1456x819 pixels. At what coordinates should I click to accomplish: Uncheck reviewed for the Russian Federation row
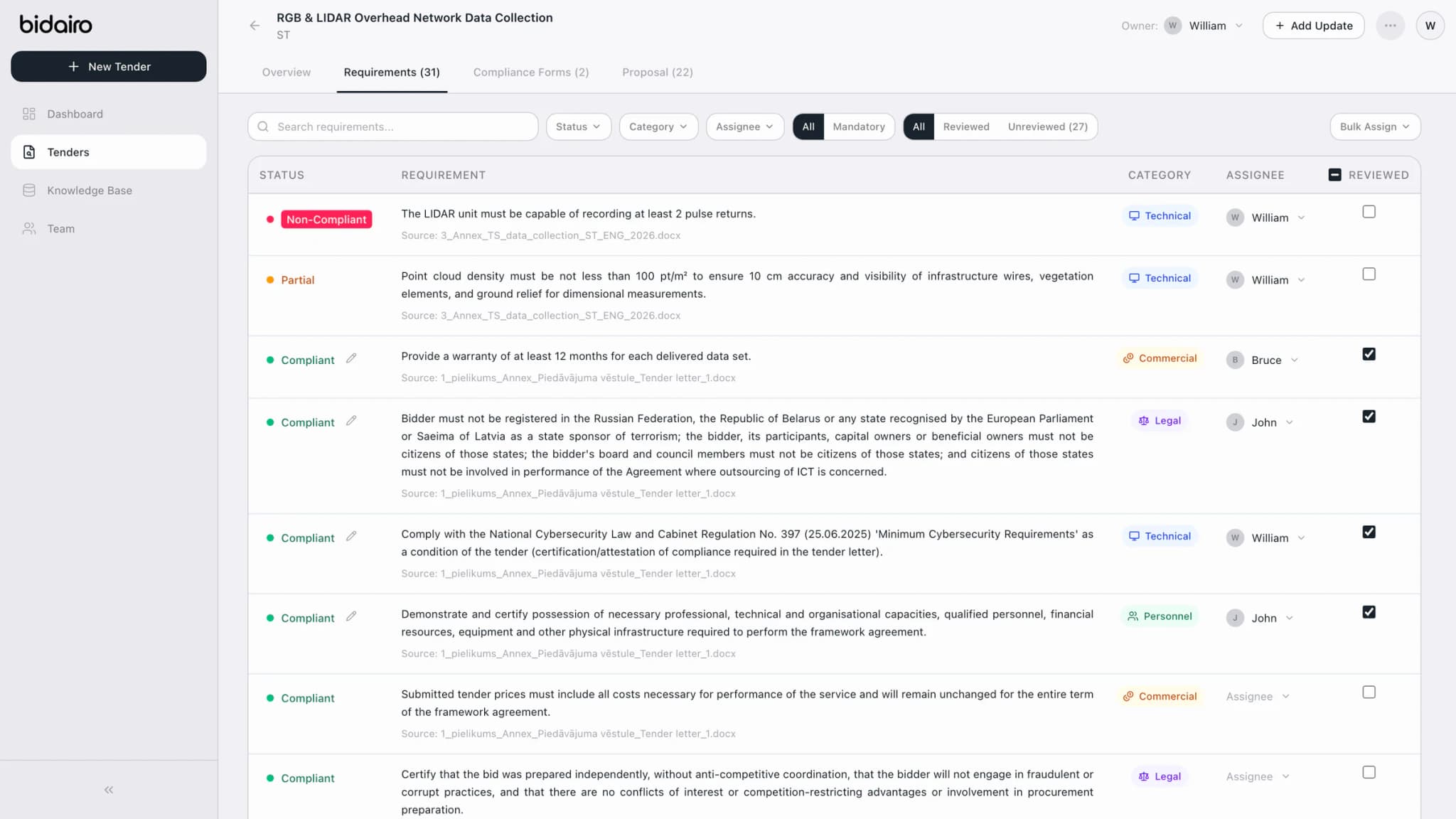(1369, 417)
